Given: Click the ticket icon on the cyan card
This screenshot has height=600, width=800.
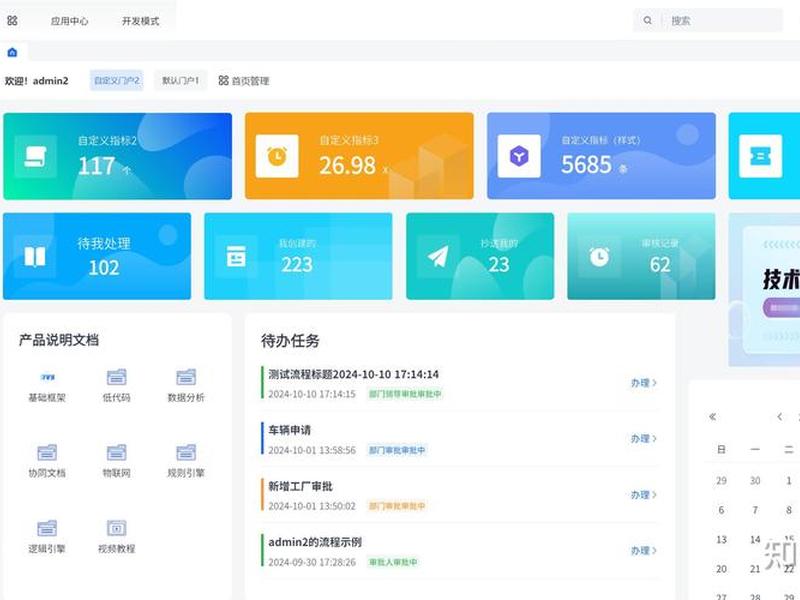Looking at the screenshot, I should tap(760, 156).
